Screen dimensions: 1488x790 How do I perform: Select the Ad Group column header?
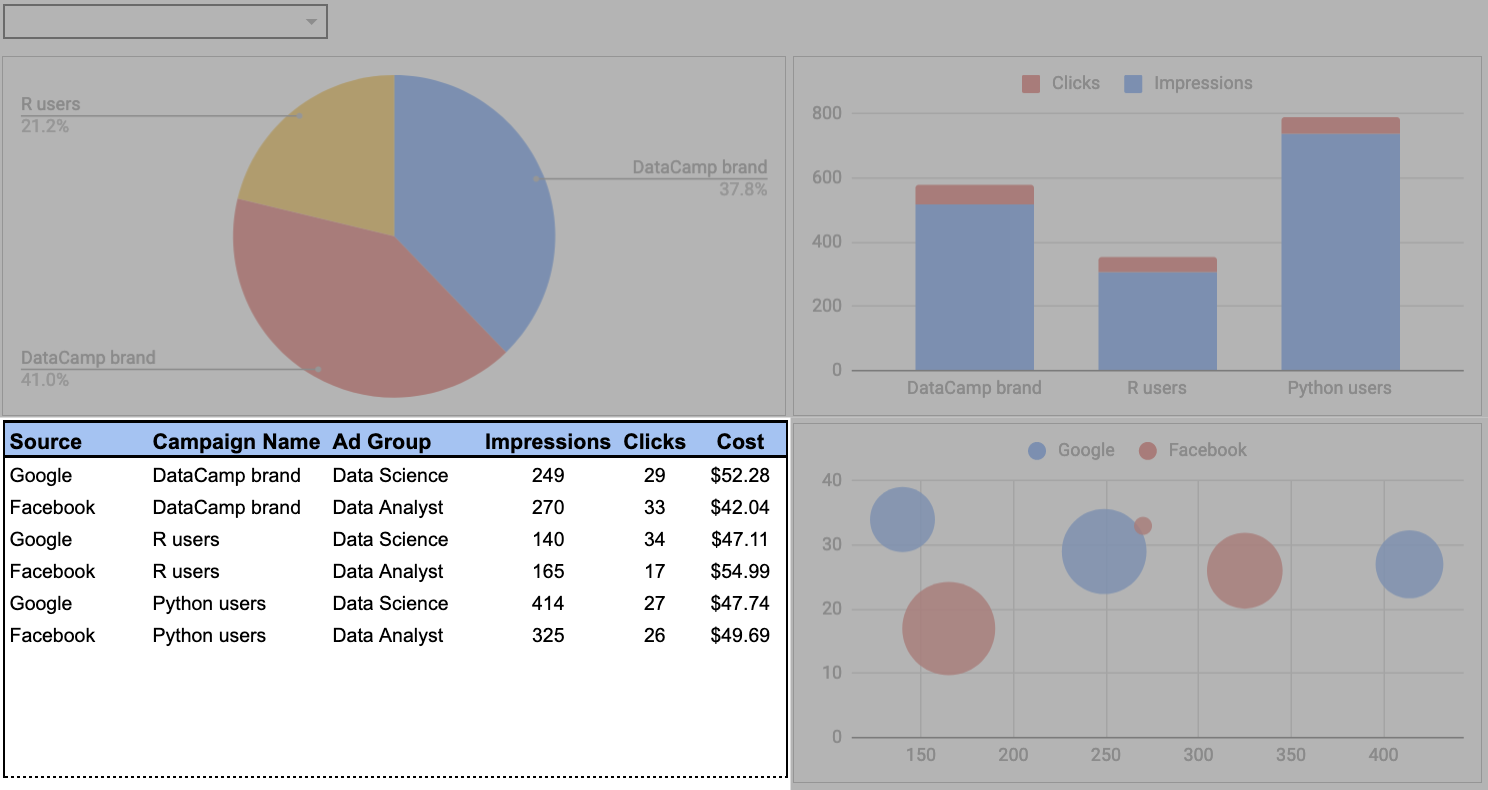[382, 442]
